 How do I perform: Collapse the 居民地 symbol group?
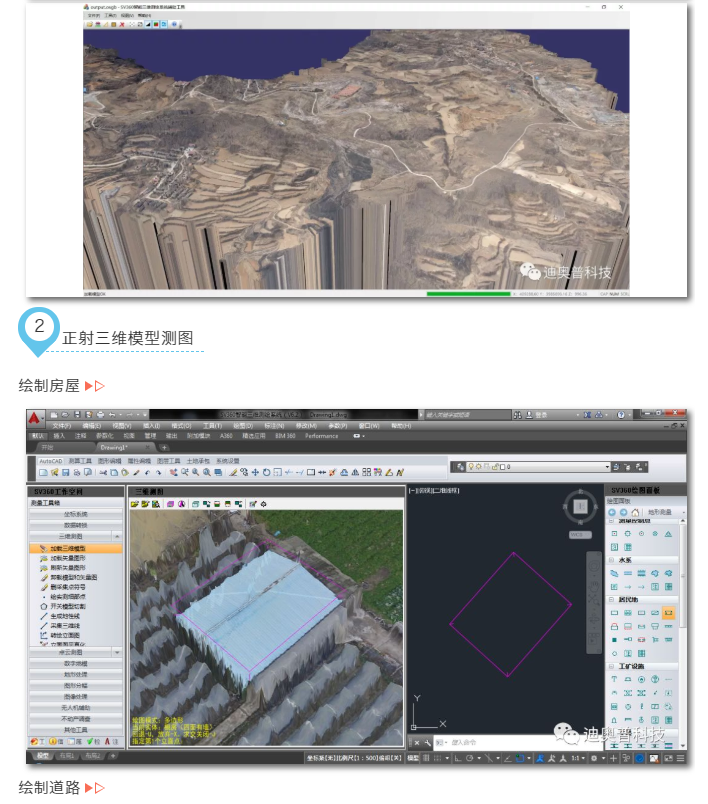pyautogui.click(x=611, y=599)
